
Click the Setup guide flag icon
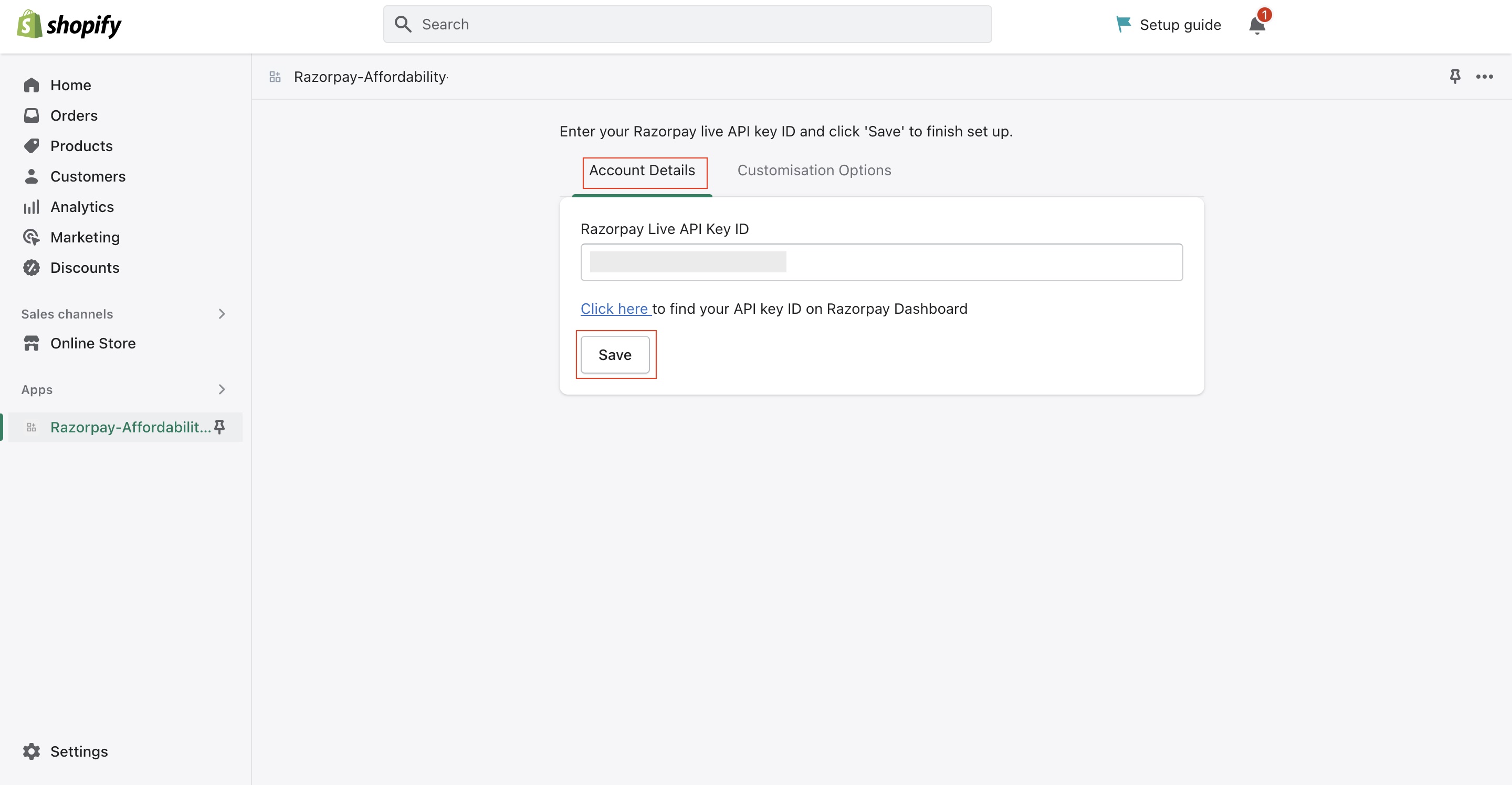click(x=1123, y=24)
